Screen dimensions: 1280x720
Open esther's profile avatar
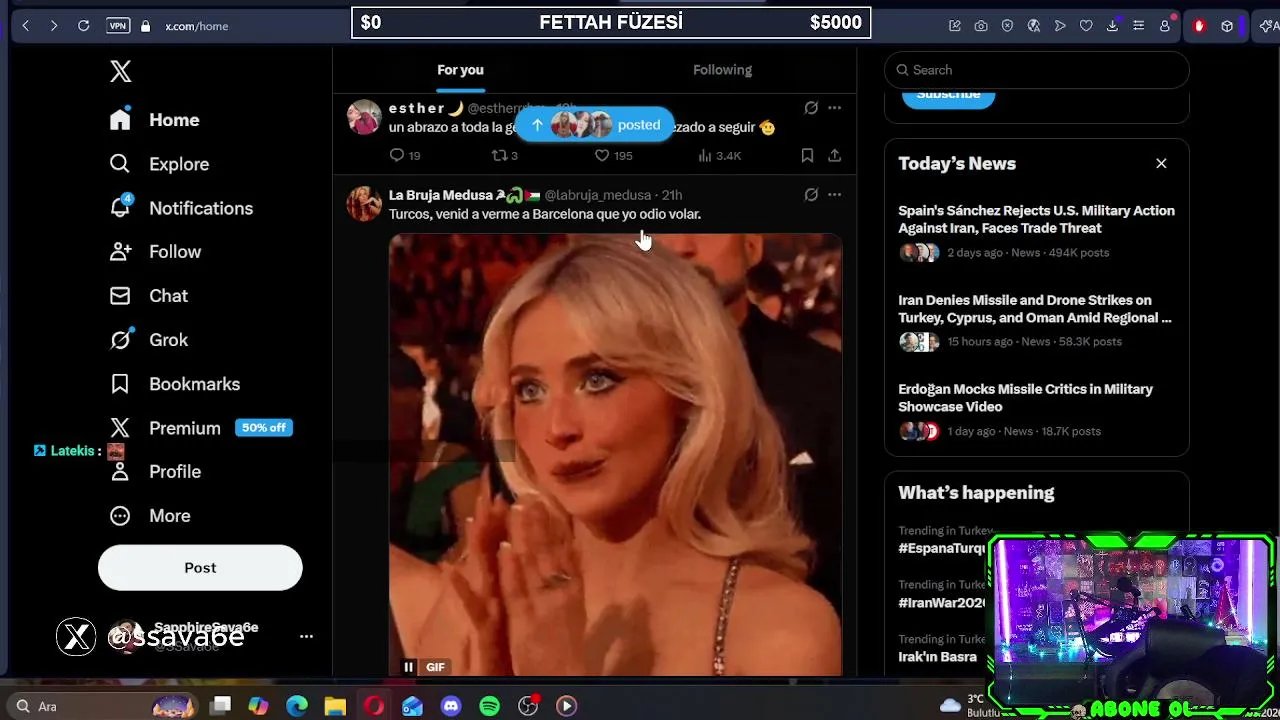point(364,117)
